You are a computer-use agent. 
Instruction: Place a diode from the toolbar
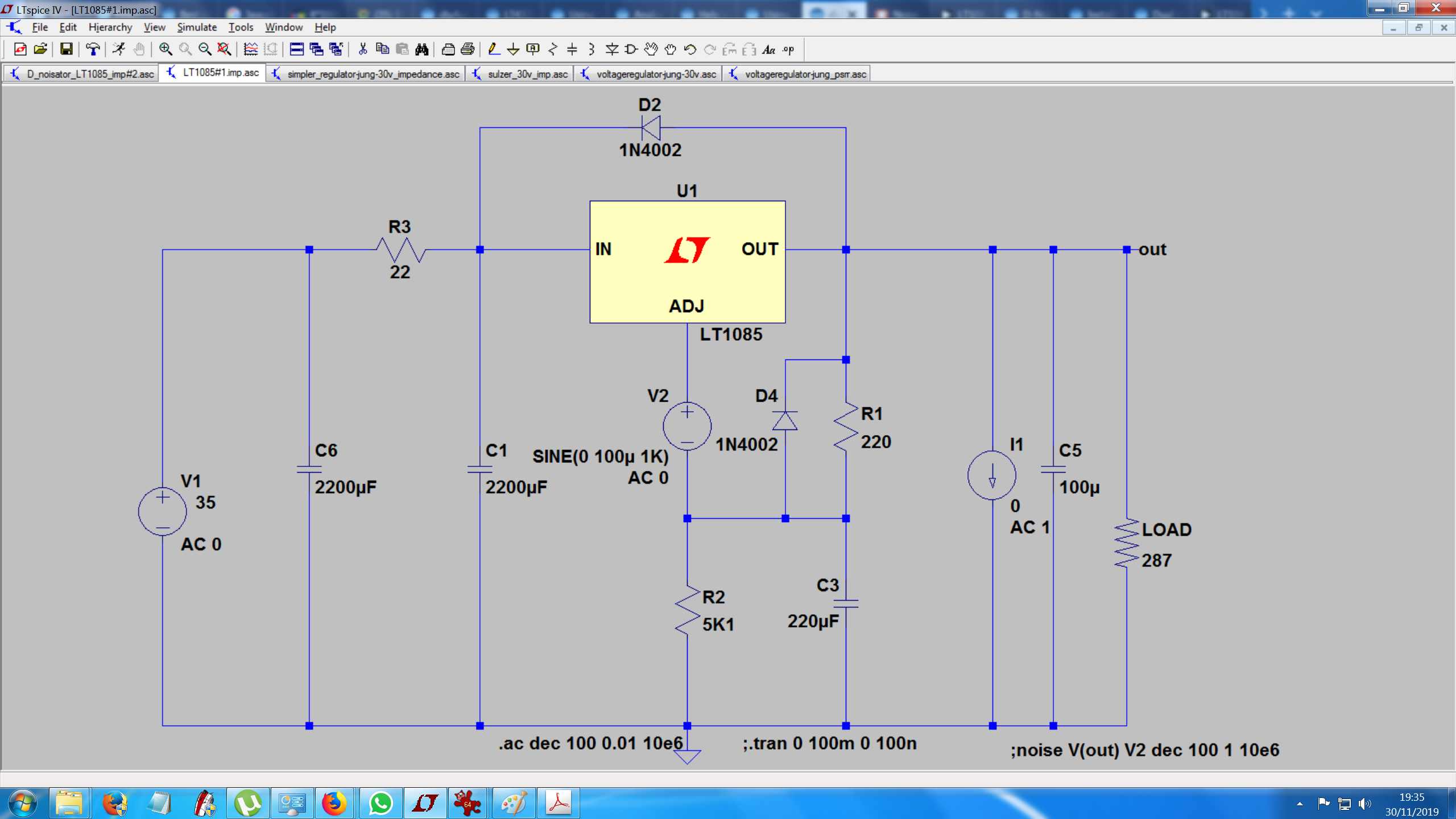point(611,49)
